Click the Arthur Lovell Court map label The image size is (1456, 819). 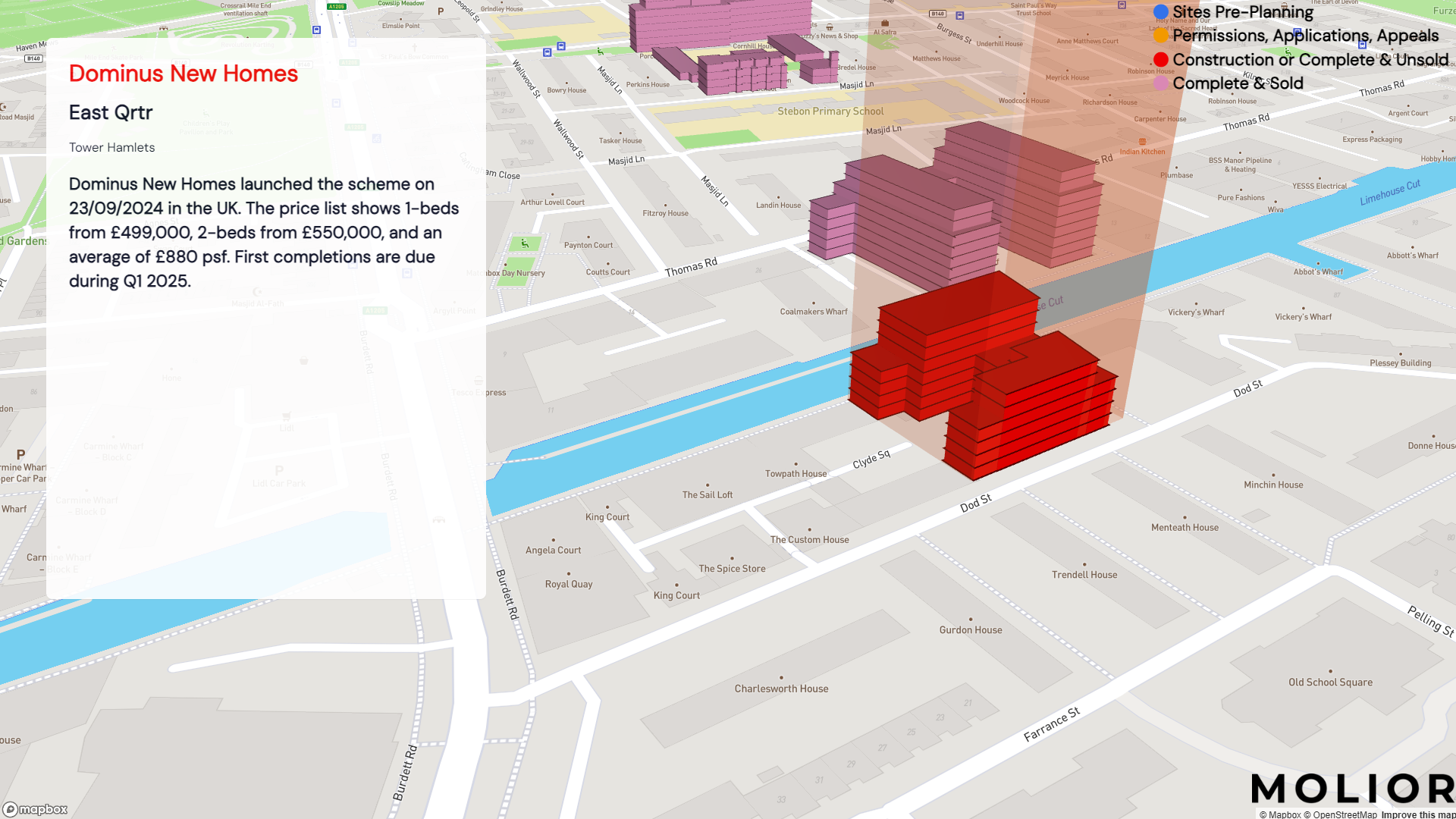pyautogui.click(x=552, y=202)
